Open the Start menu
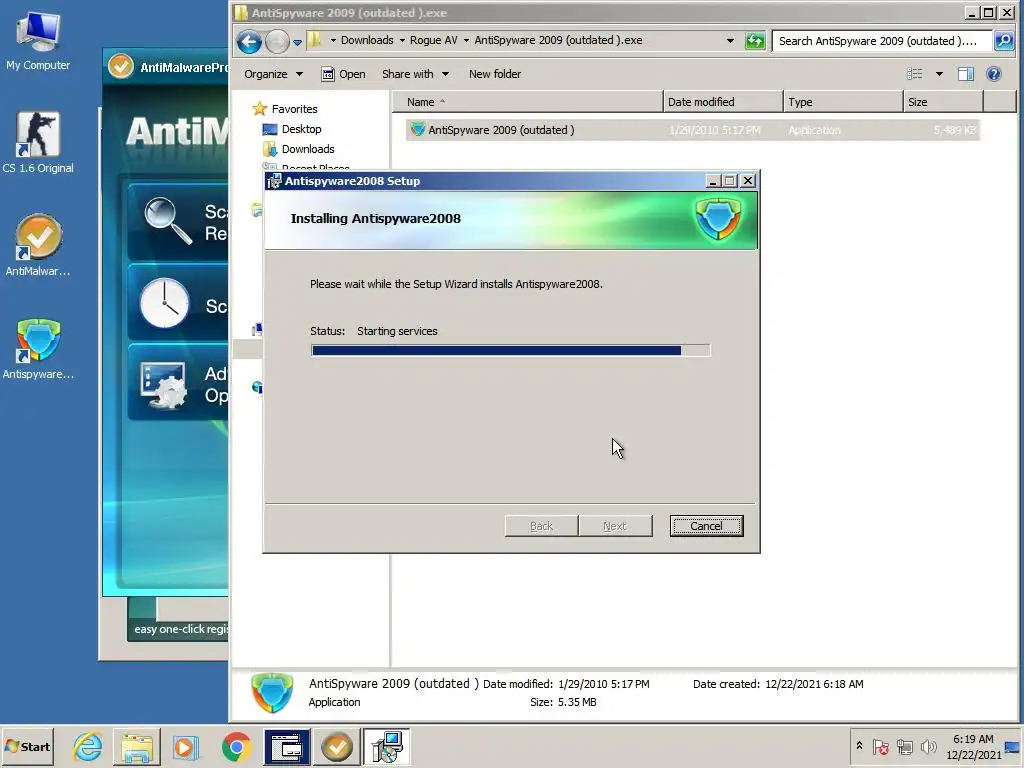Image resolution: width=1024 pixels, height=768 pixels. (x=27, y=746)
